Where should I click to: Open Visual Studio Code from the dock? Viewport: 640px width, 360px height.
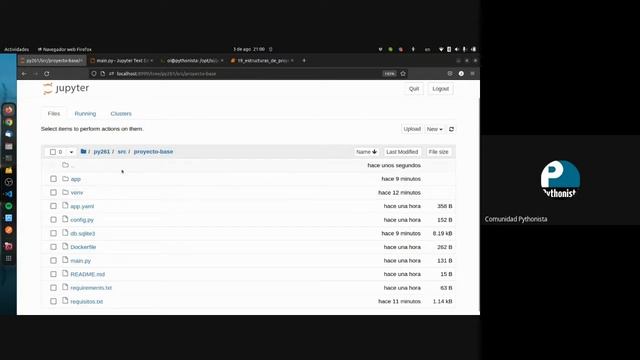[9, 194]
